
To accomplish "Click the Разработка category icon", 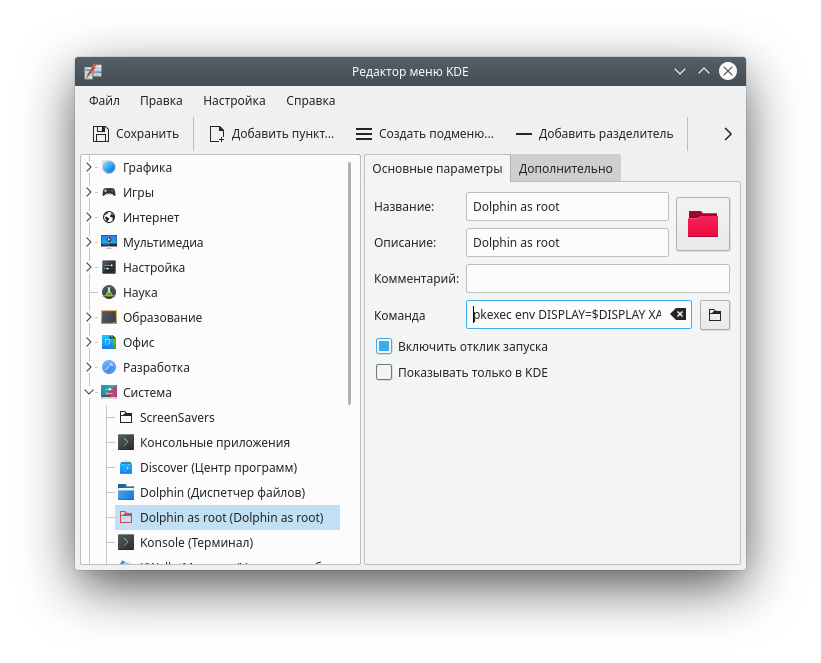I will [109, 367].
